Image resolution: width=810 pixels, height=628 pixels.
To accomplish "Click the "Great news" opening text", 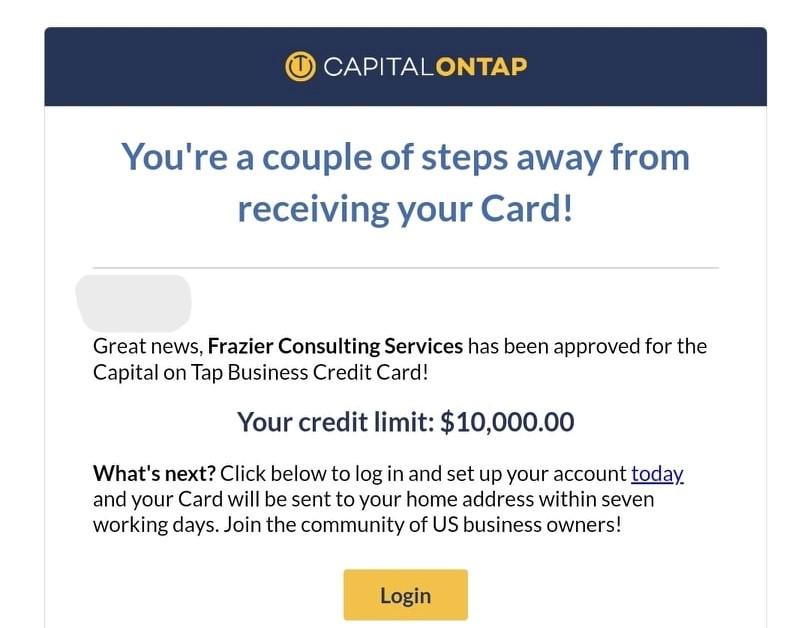I will tap(147, 347).
